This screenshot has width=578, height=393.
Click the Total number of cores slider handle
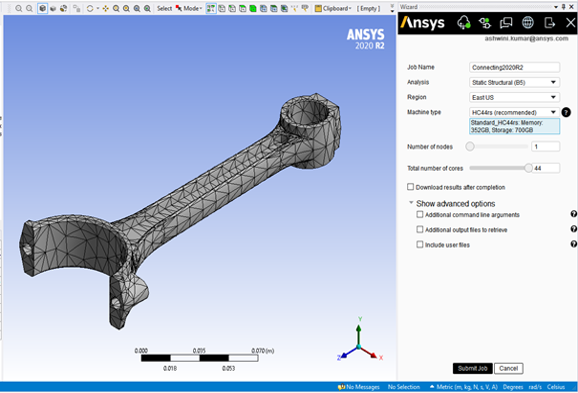[528, 168]
